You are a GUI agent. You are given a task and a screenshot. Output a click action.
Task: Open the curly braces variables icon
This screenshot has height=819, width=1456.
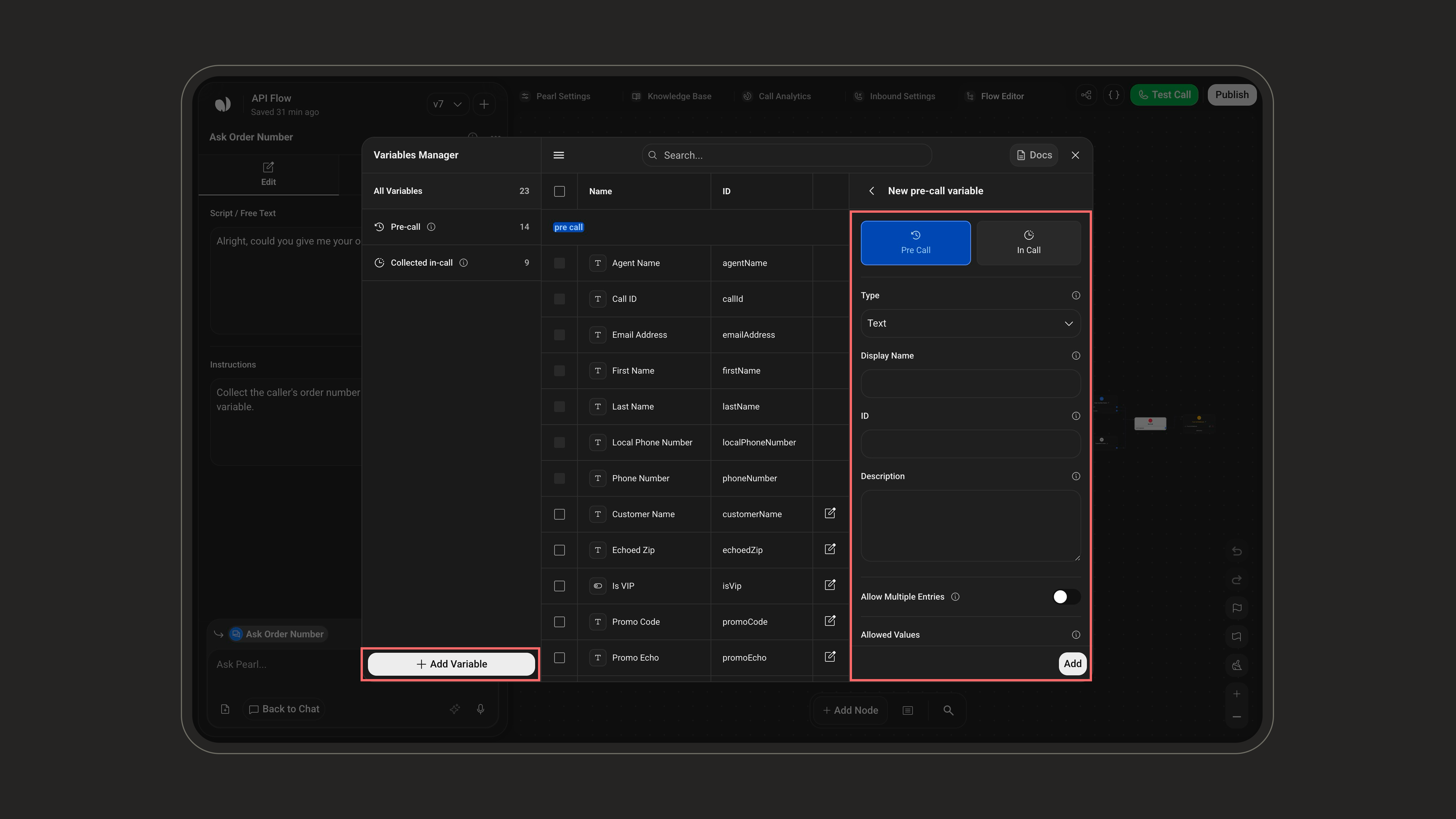1114,95
